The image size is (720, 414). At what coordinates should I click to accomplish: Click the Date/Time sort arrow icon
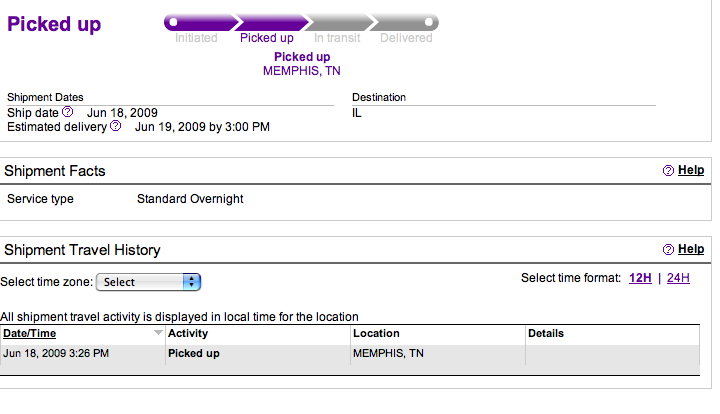[158, 332]
